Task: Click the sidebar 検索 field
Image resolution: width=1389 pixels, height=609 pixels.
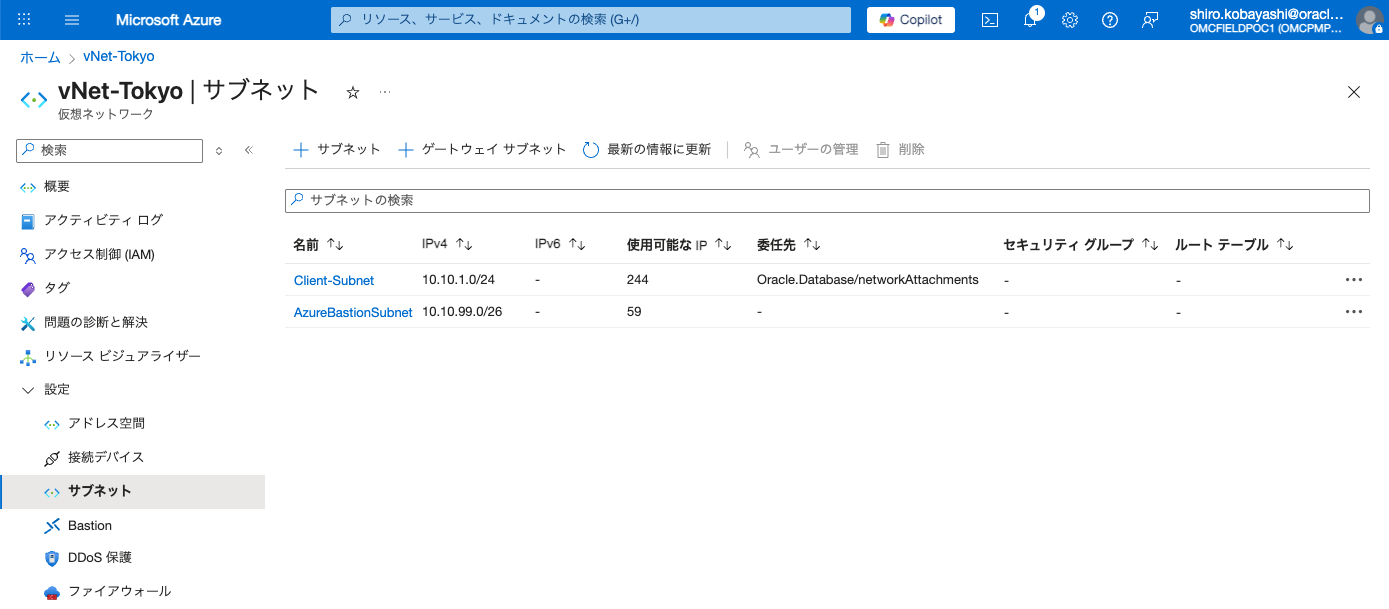Action: [x=110, y=150]
